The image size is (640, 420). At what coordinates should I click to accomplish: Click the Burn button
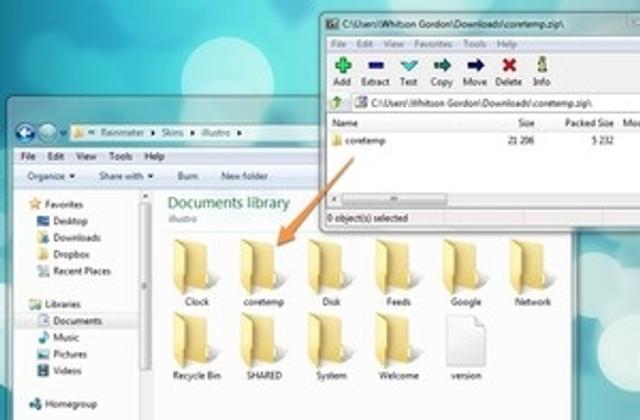coord(188,176)
